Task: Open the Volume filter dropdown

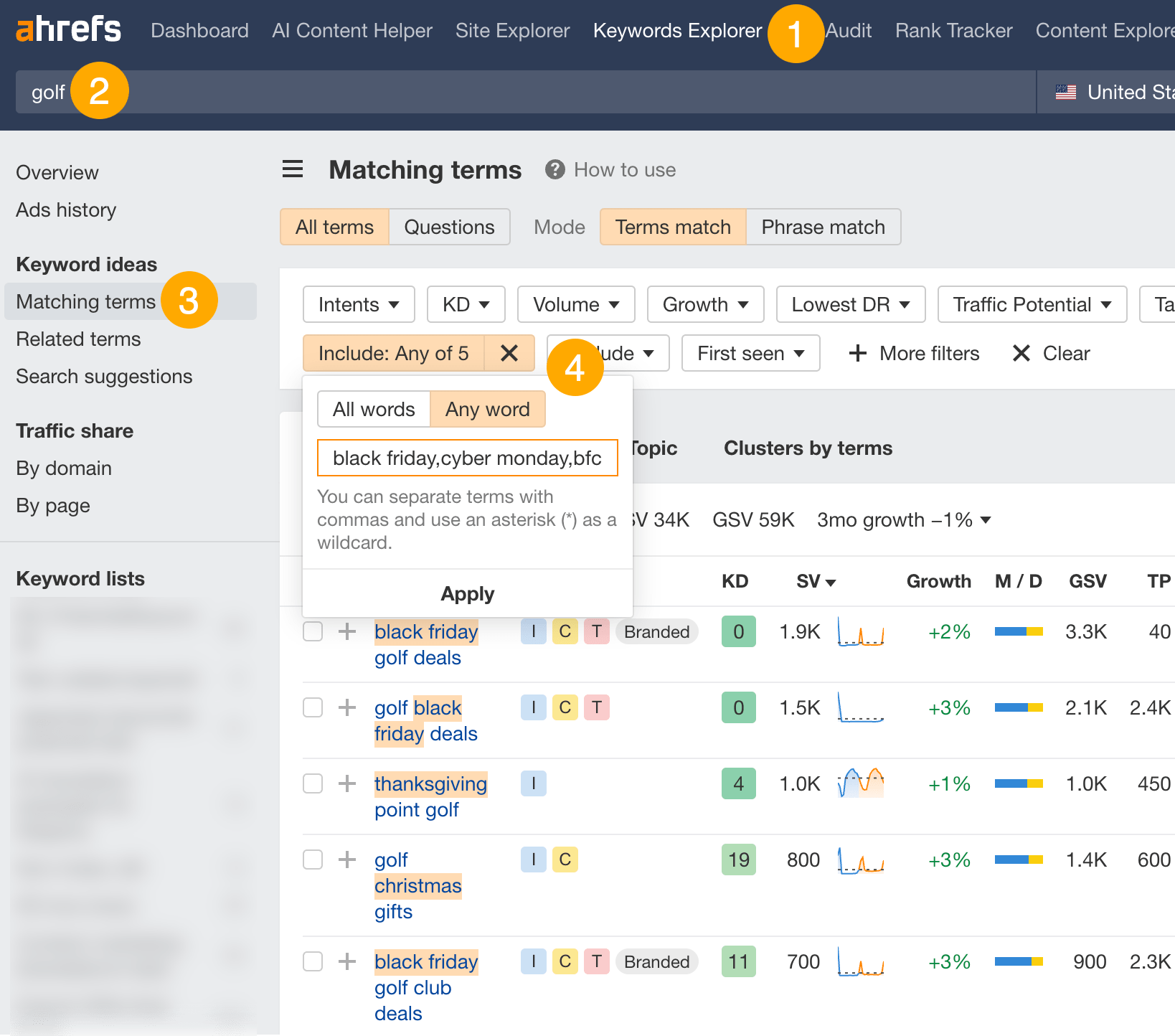Action: click(x=576, y=304)
